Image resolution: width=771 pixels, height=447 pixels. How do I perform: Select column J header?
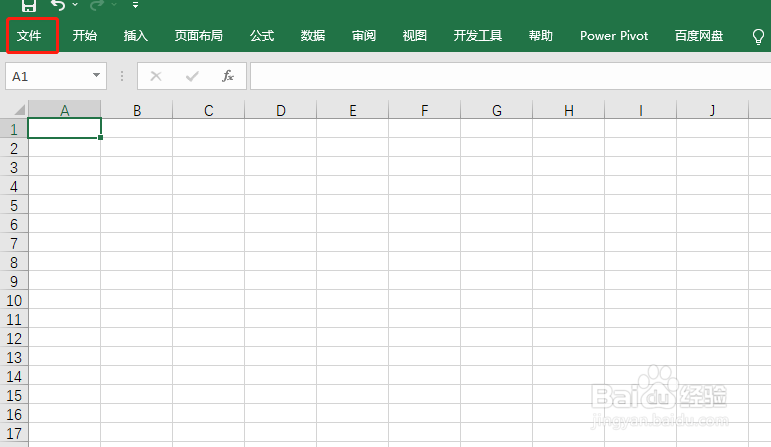pyautogui.click(x=712, y=110)
